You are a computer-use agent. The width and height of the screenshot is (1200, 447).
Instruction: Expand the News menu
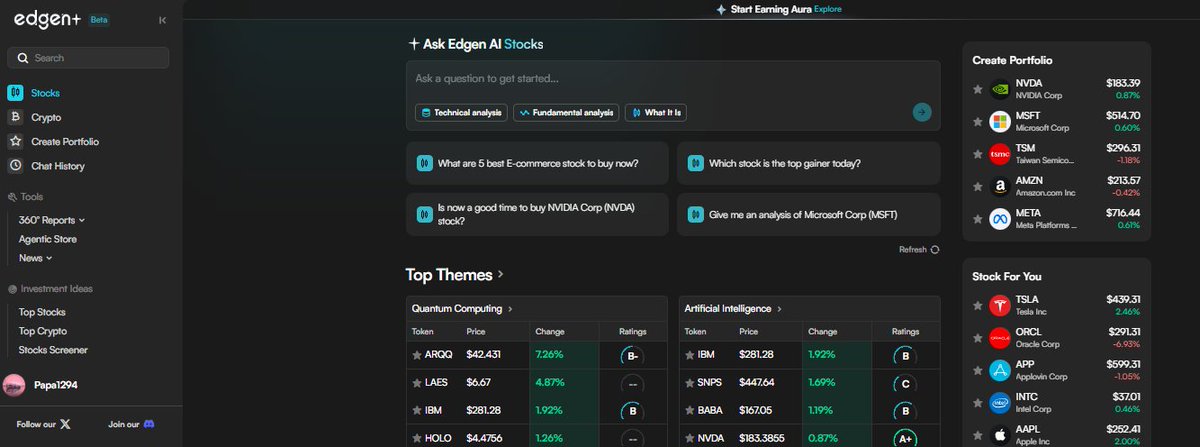coord(36,258)
